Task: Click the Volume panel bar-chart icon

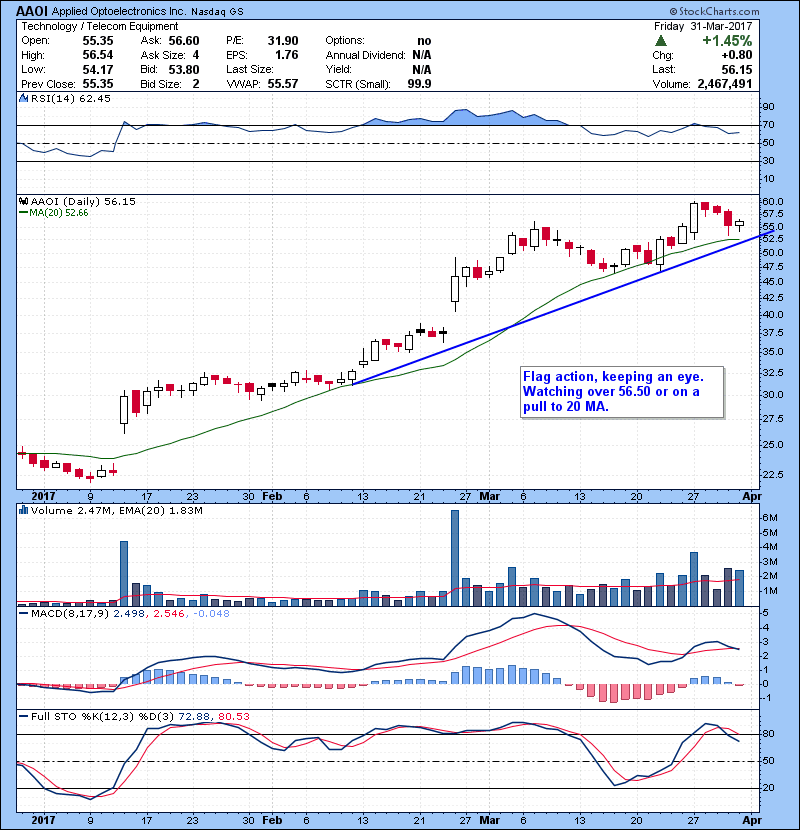Action: (23, 510)
